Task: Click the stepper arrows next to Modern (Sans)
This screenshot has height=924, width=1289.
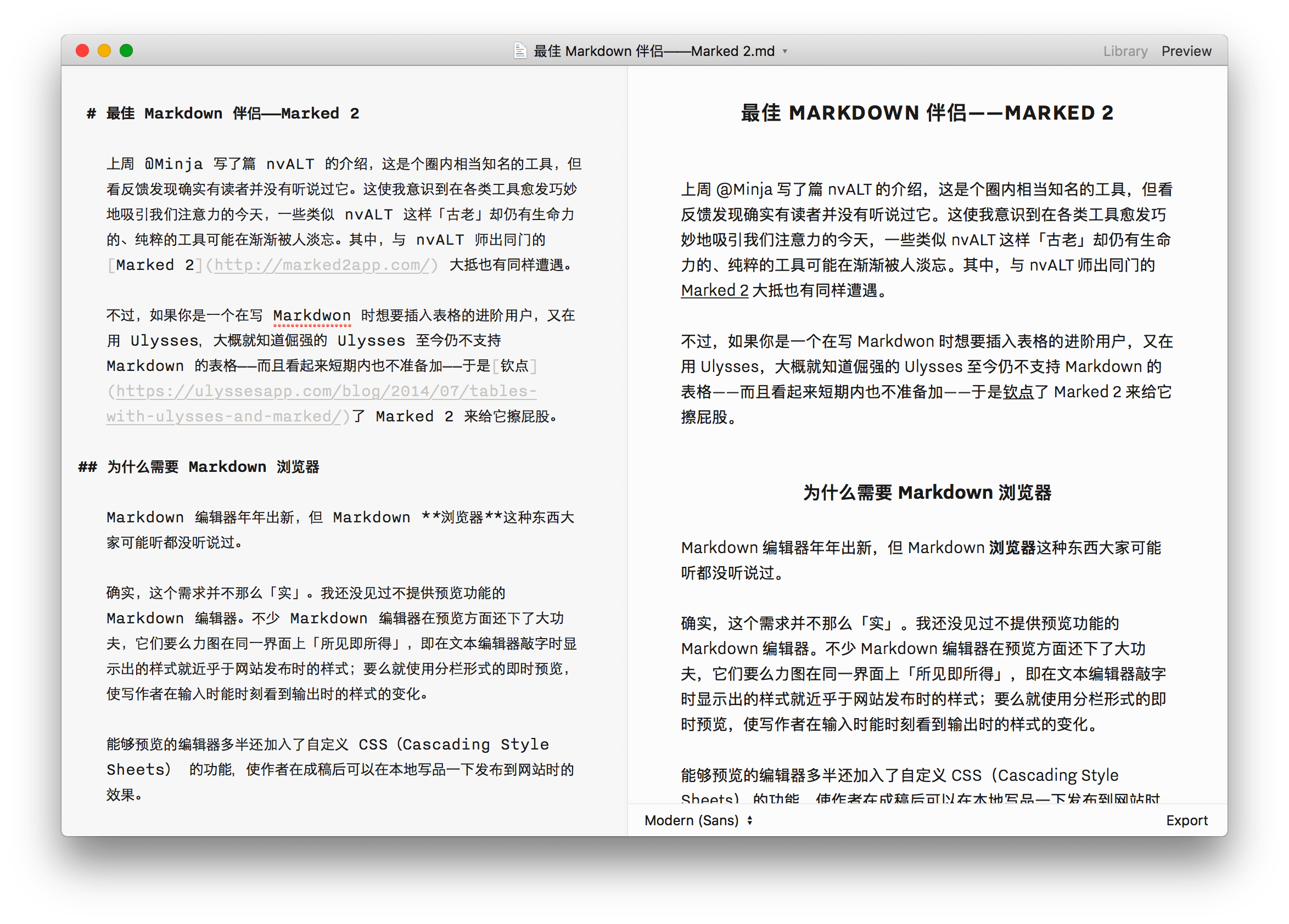Action: pyautogui.click(x=750, y=820)
